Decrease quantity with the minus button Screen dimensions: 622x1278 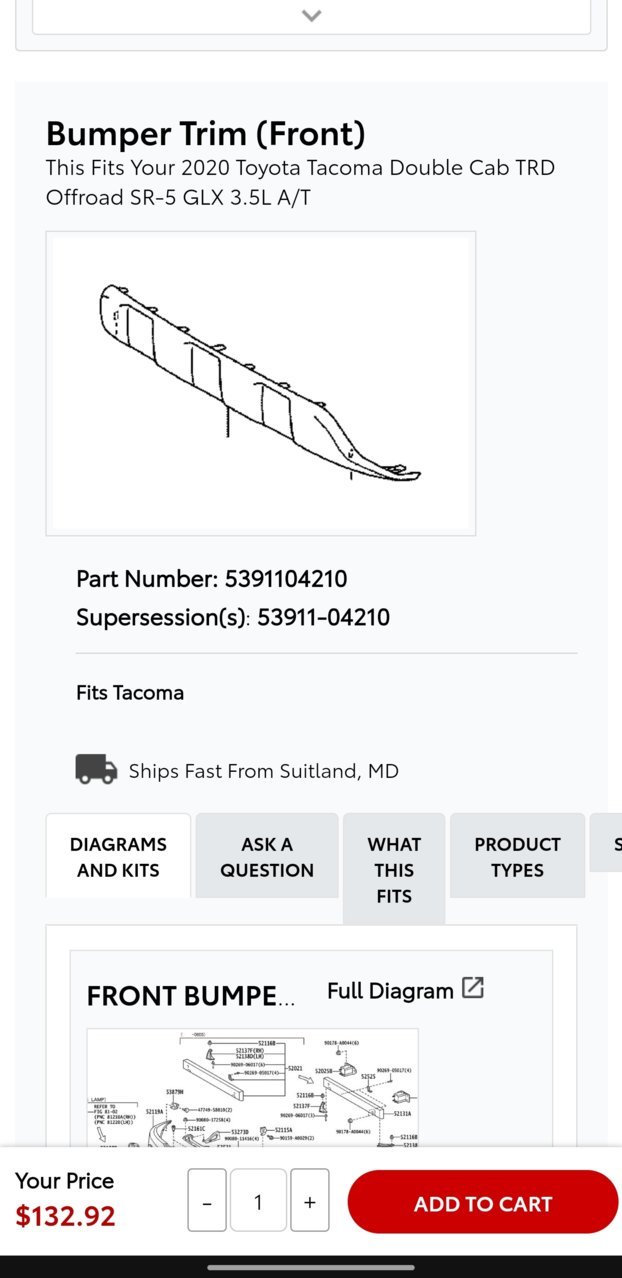(207, 1201)
